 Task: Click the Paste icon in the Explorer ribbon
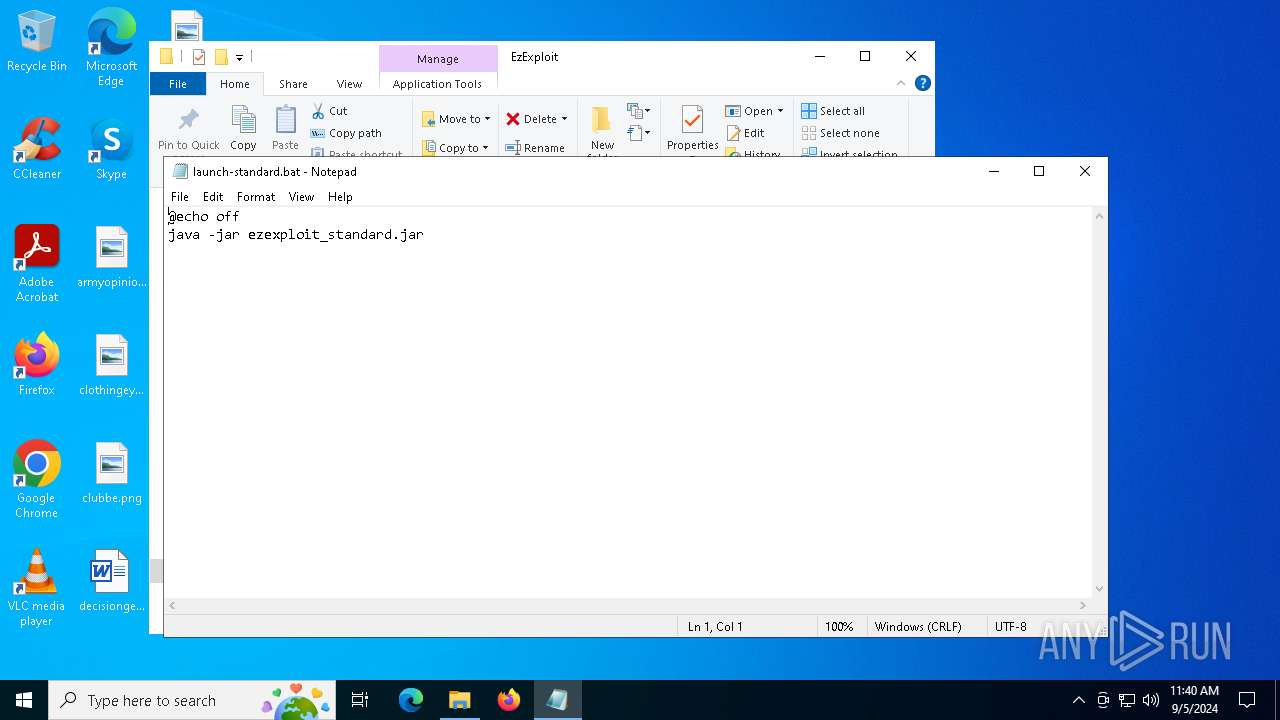285,127
